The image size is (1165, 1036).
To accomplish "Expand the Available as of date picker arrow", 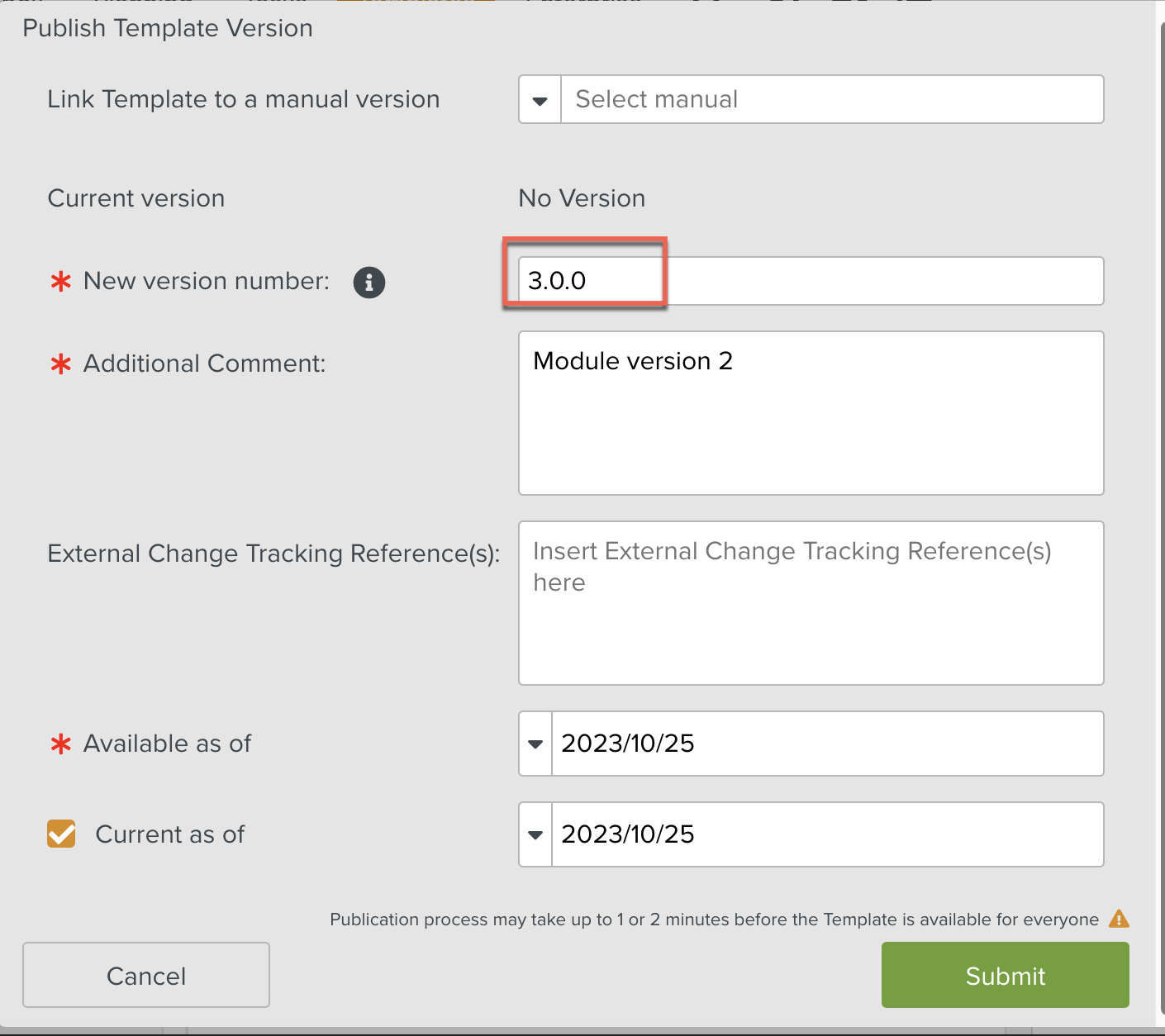I will tap(535, 744).
